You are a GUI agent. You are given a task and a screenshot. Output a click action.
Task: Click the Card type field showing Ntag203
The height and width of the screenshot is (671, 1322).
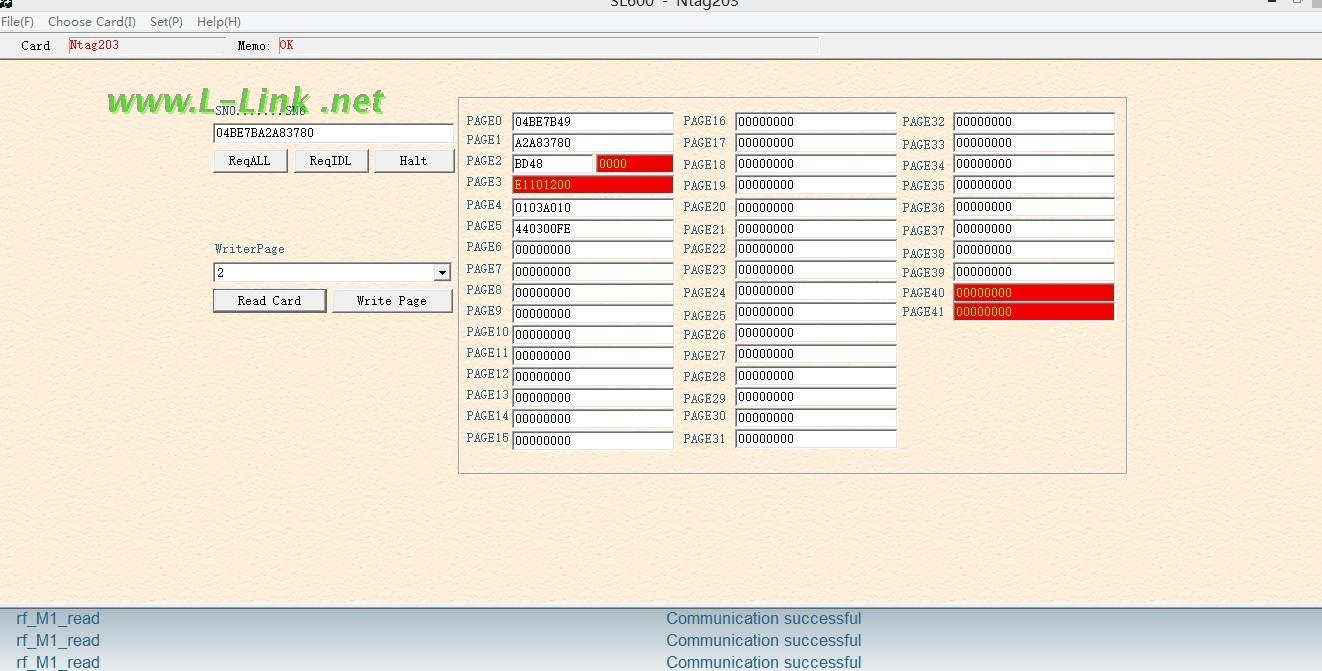[147, 46]
